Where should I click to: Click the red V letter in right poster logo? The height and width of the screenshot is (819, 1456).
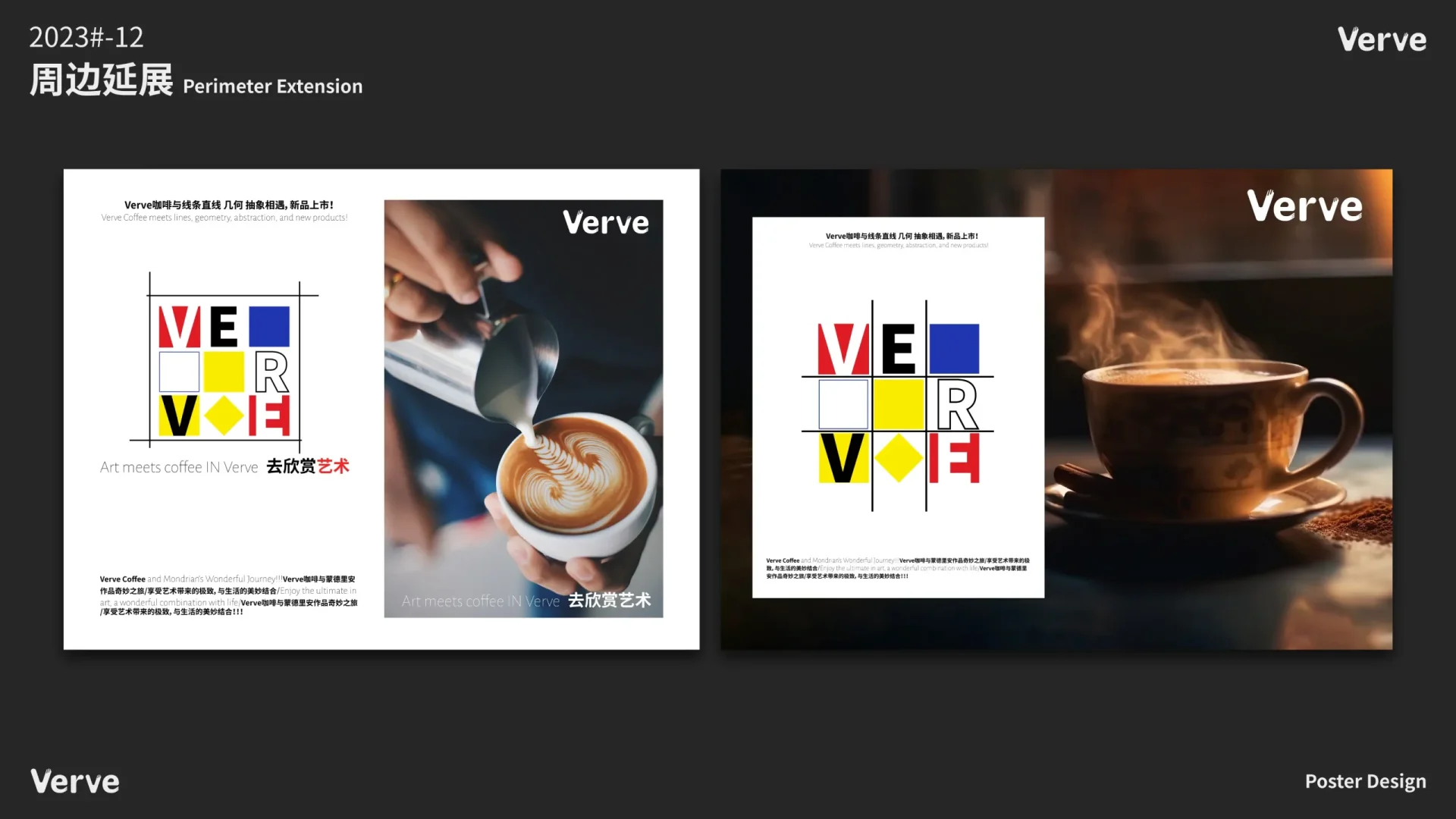(843, 350)
